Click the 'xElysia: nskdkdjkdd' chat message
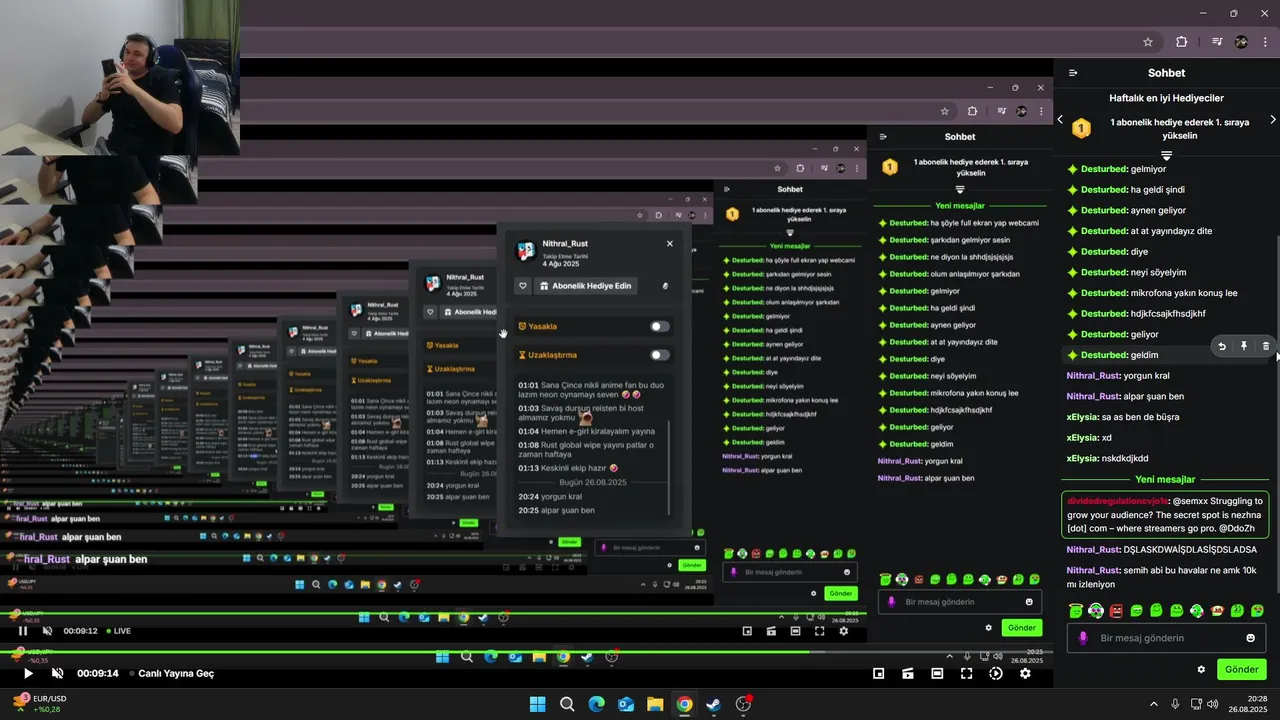Viewport: 1280px width, 720px height. (x=1107, y=458)
